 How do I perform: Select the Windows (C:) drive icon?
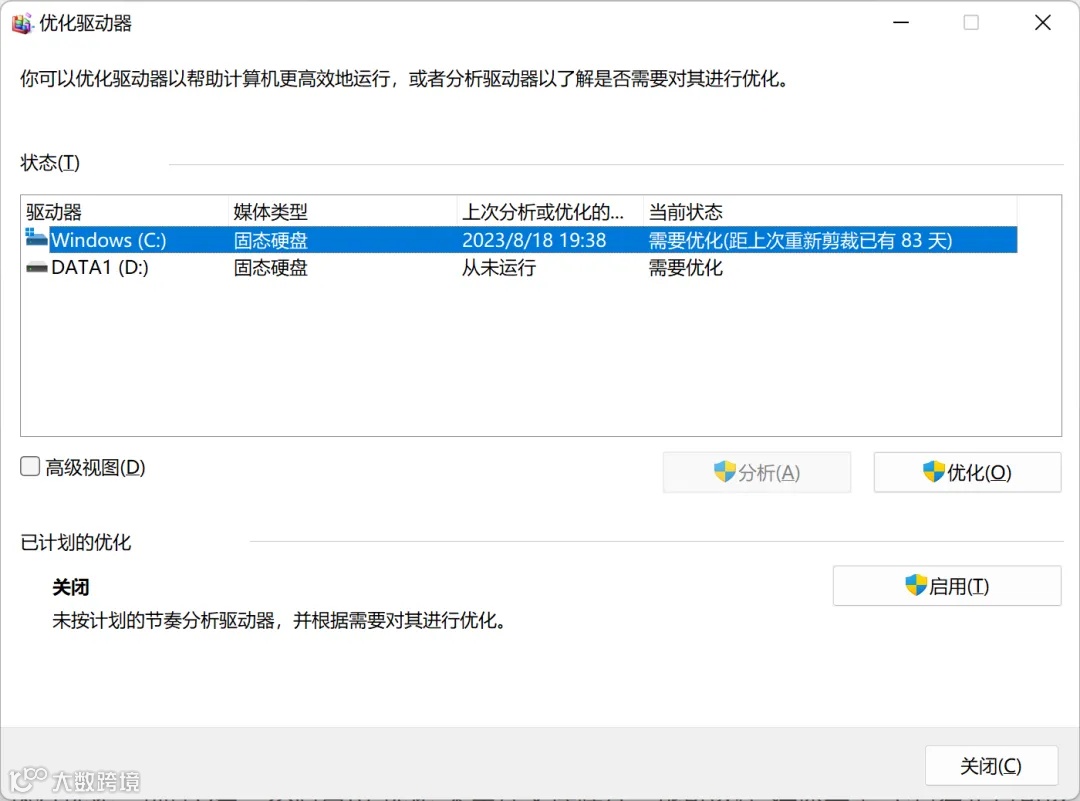coord(36,238)
